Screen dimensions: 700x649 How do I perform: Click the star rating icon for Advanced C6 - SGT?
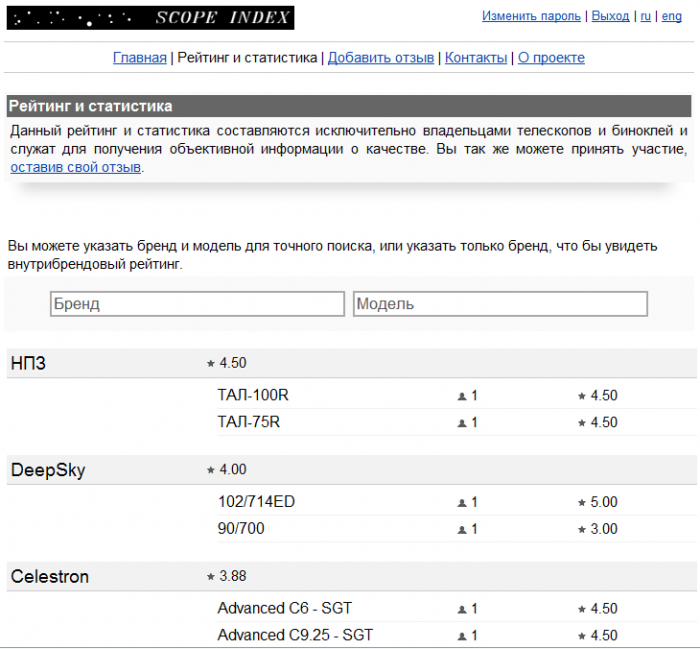(582, 609)
